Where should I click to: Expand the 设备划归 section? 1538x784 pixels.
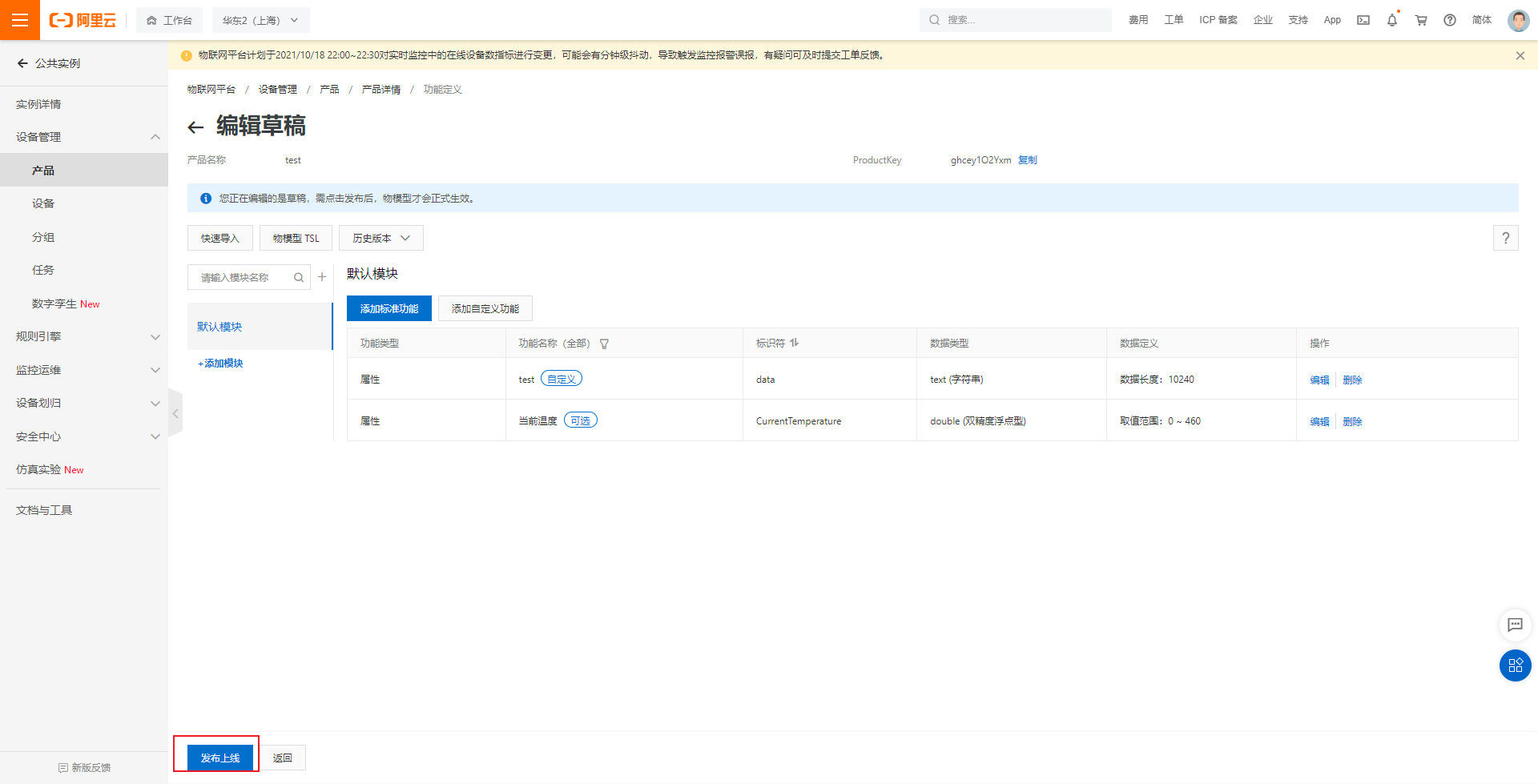click(x=155, y=404)
